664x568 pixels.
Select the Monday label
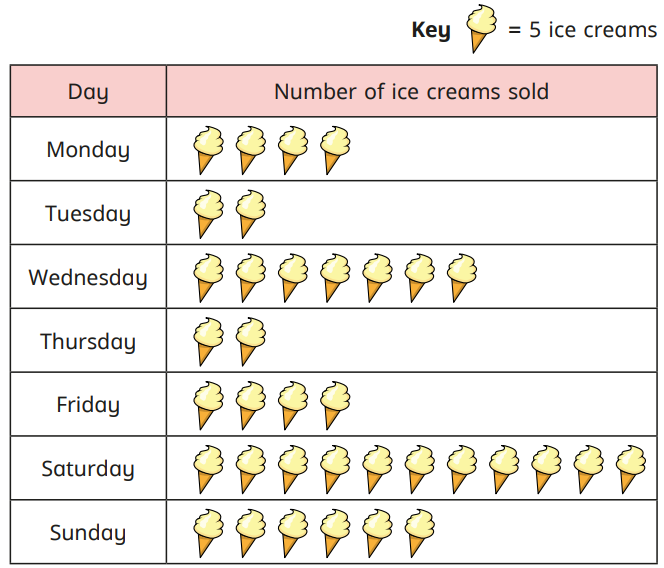88,150
